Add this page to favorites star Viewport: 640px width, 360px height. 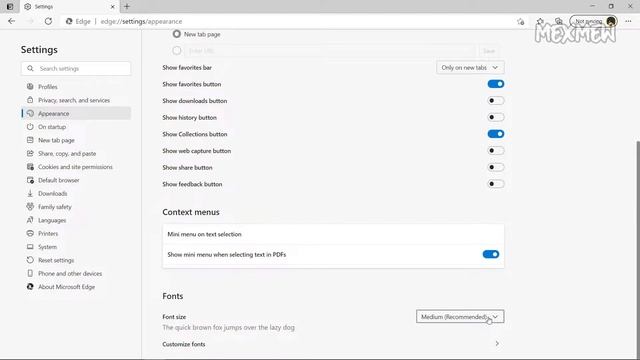[520, 21]
